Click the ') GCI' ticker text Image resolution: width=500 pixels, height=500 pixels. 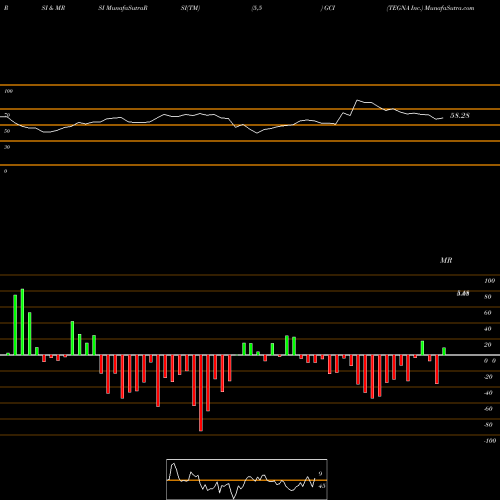[328, 8]
